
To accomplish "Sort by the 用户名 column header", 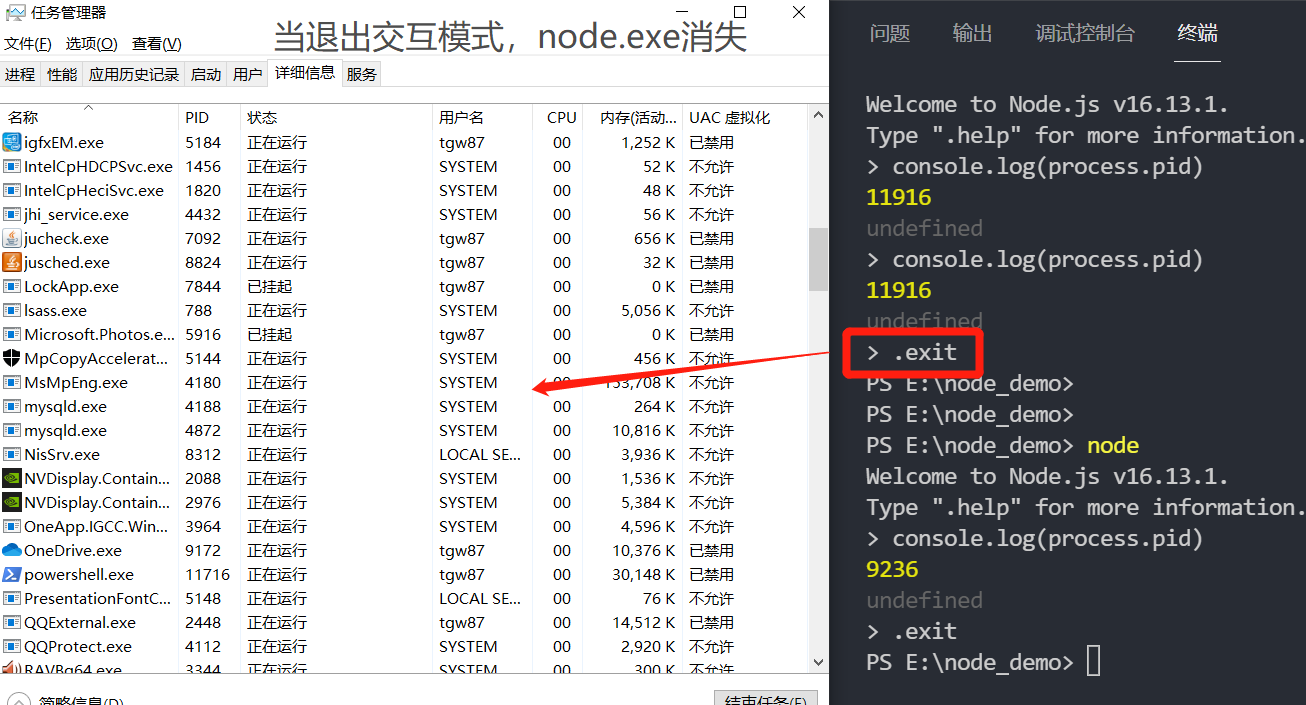I will click(x=483, y=117).
